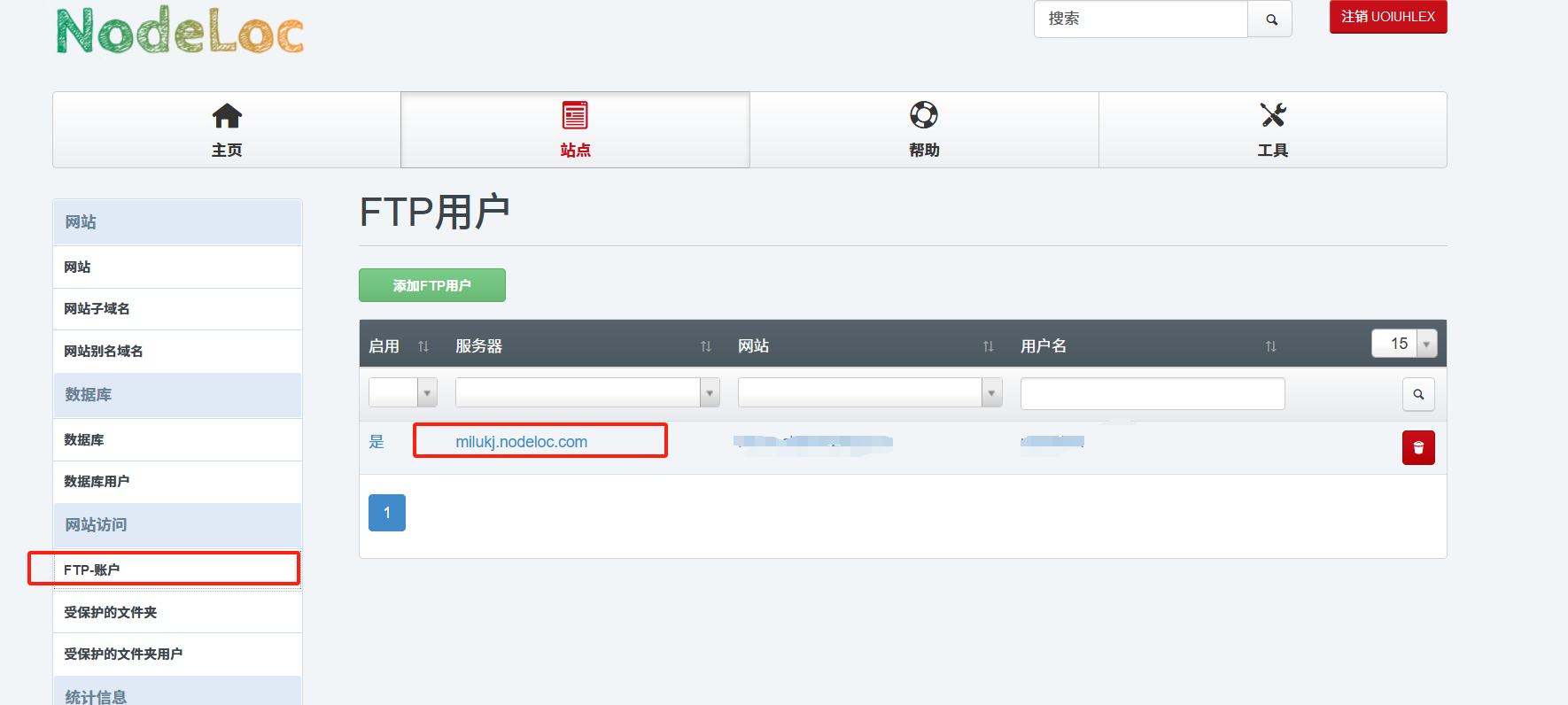Image resolution: width=1568 pixels, height=705 pixels.
Task: Open the 工具 tools wrench icon
Action: pyautogui.click(x=1272, y=115)
